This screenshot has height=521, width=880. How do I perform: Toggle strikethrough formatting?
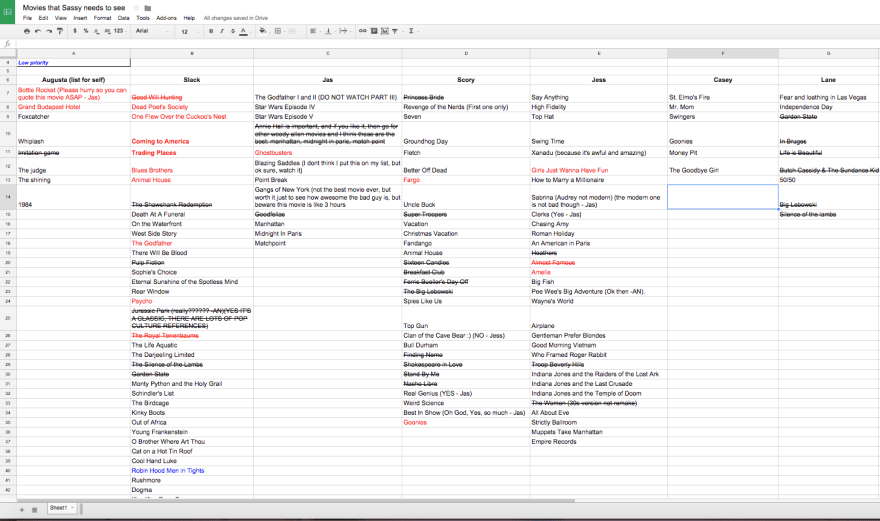(x=232, y=31)
